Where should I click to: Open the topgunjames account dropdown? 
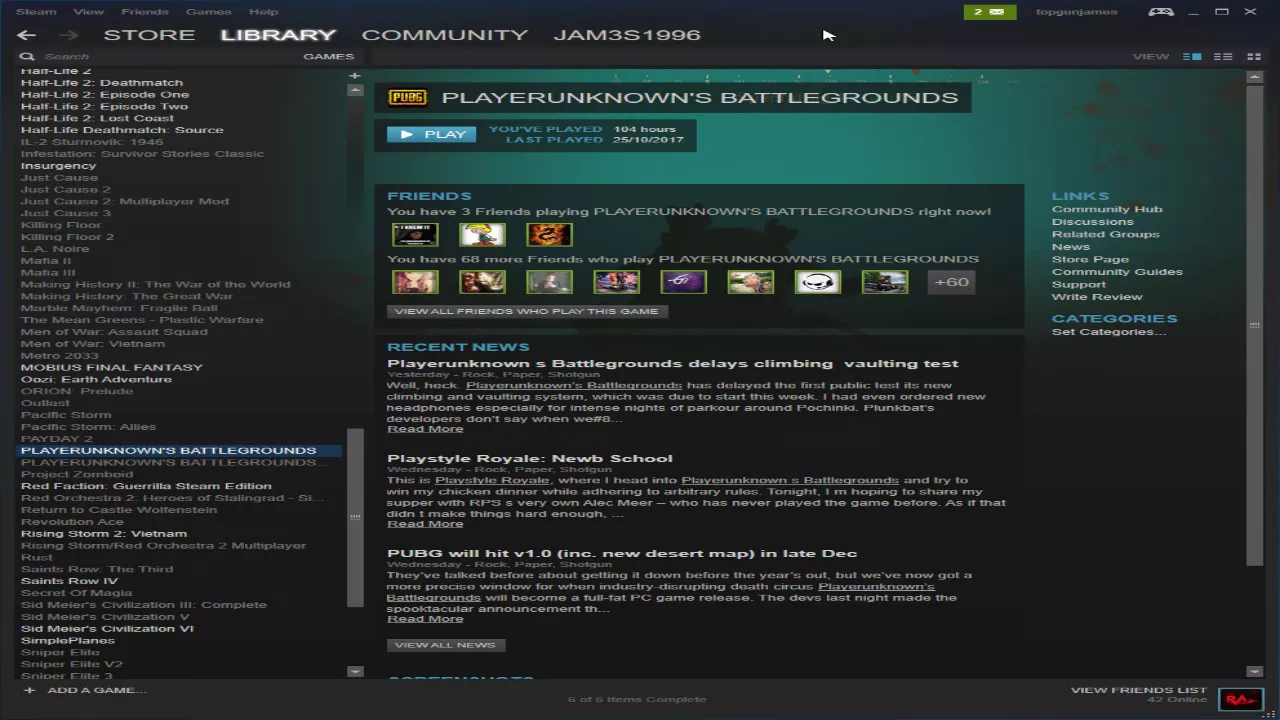[x=1077, y=12]
